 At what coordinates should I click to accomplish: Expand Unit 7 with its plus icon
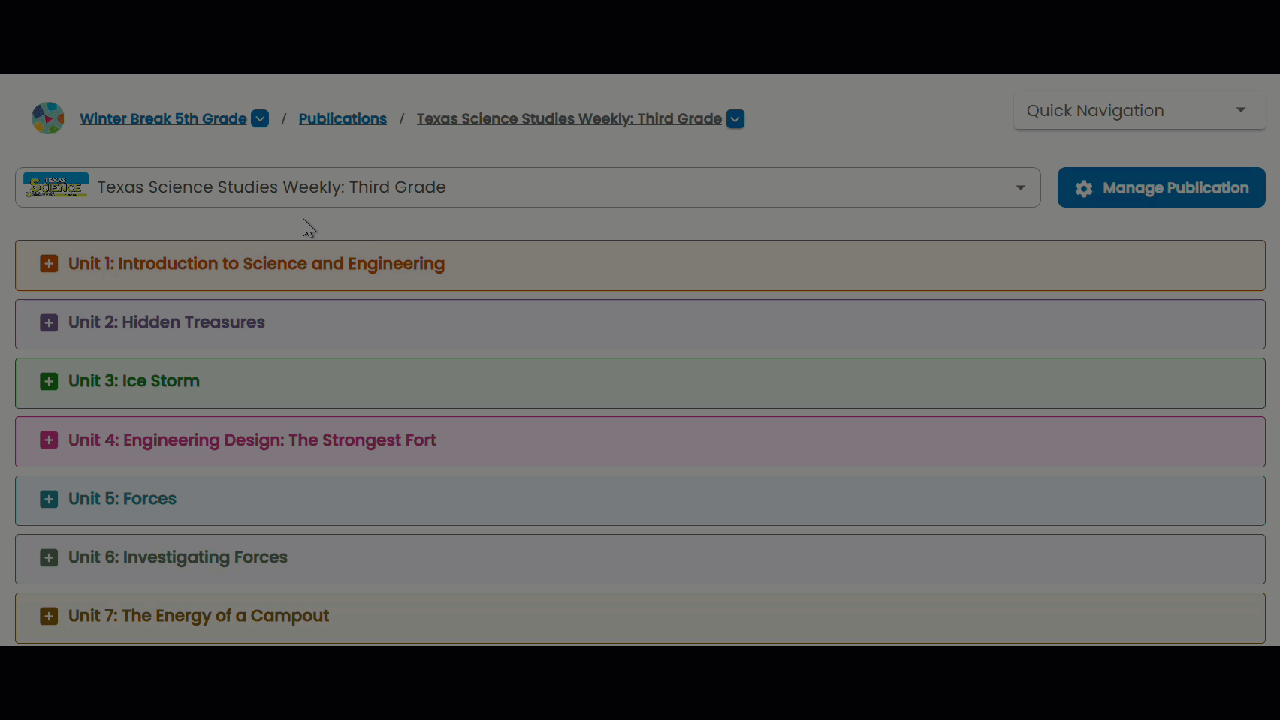click(x=49, y=616)
